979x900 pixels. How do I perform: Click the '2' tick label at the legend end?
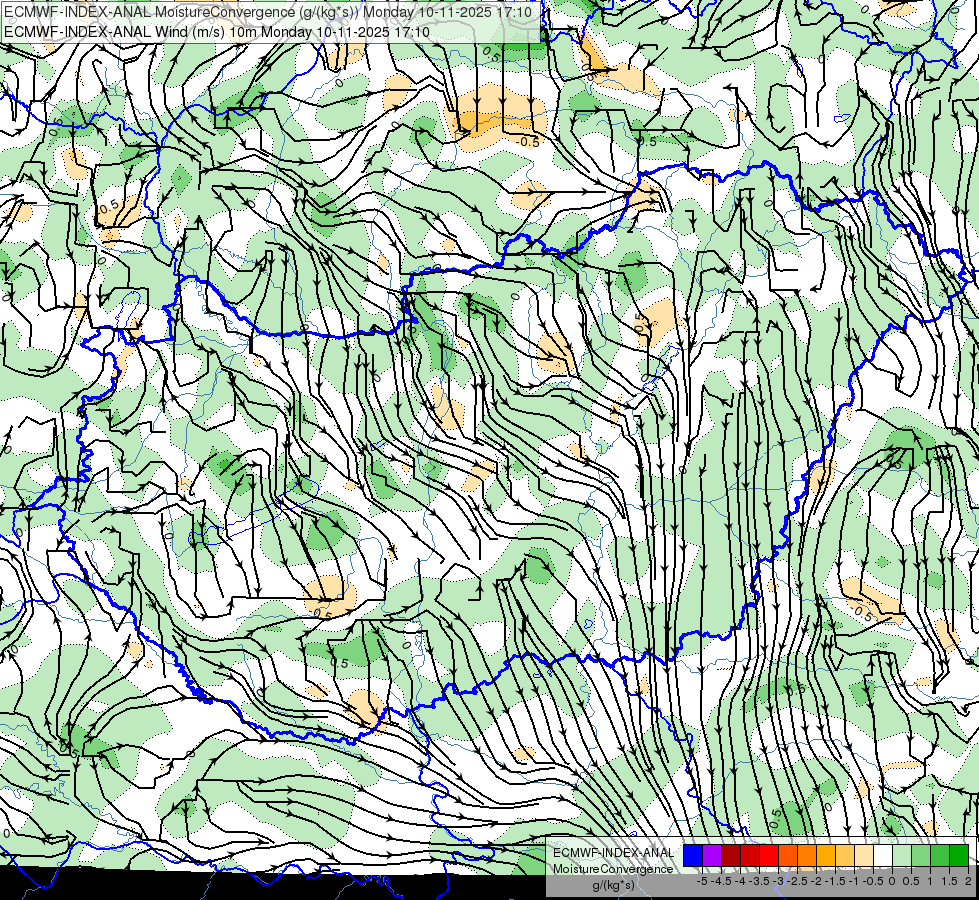click(968, 881)
